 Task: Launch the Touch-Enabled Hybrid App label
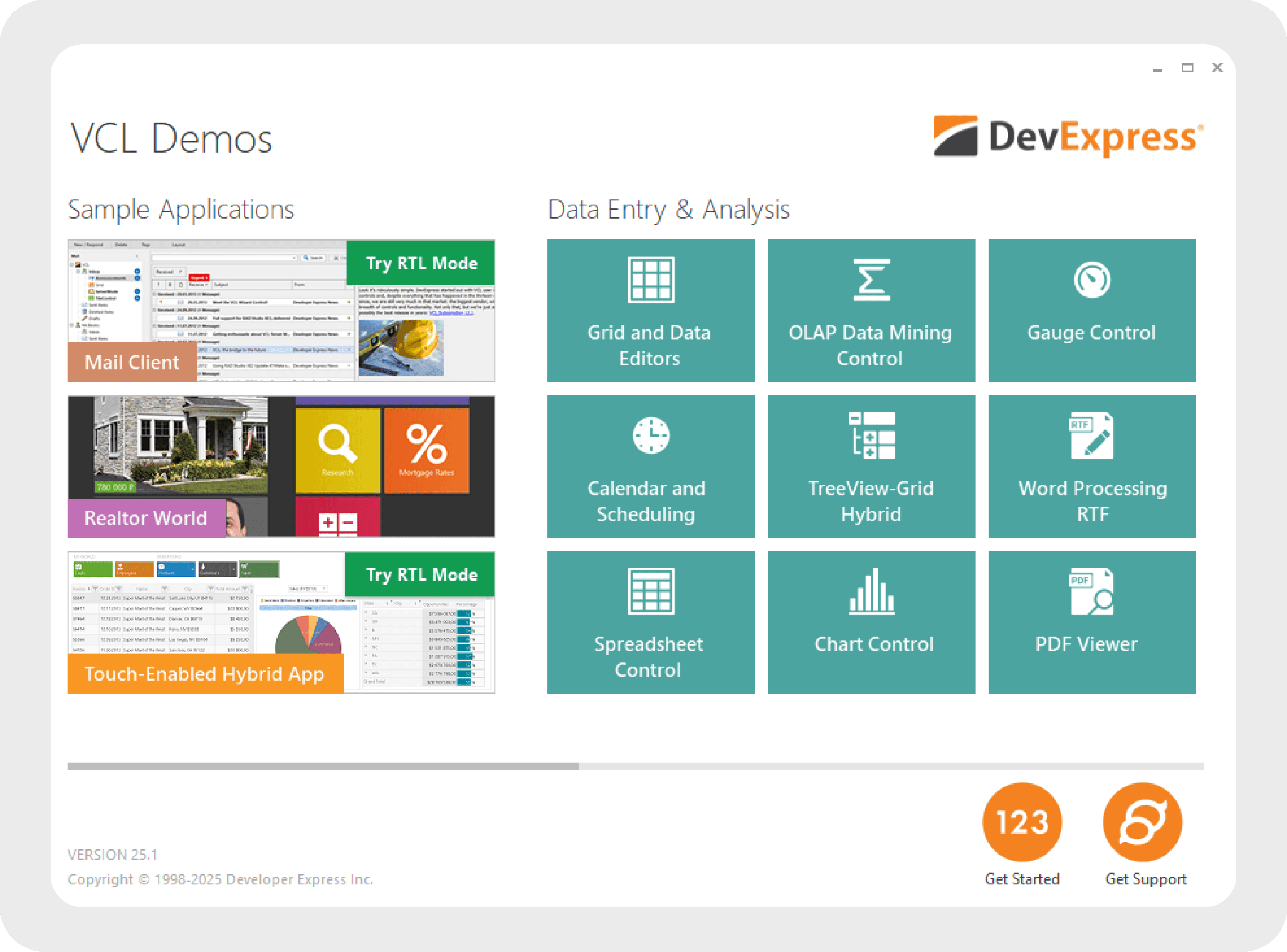205,673
